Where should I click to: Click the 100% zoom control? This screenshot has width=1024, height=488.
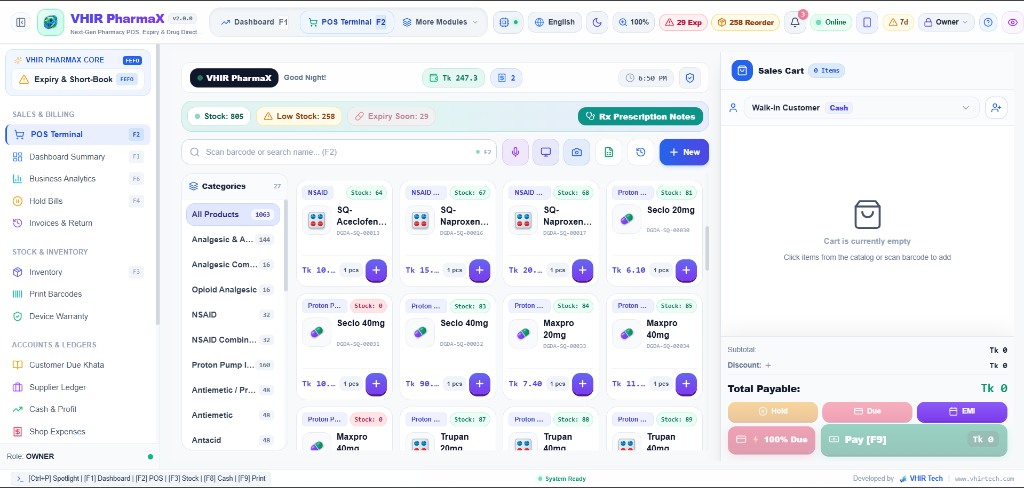point(633,22)
